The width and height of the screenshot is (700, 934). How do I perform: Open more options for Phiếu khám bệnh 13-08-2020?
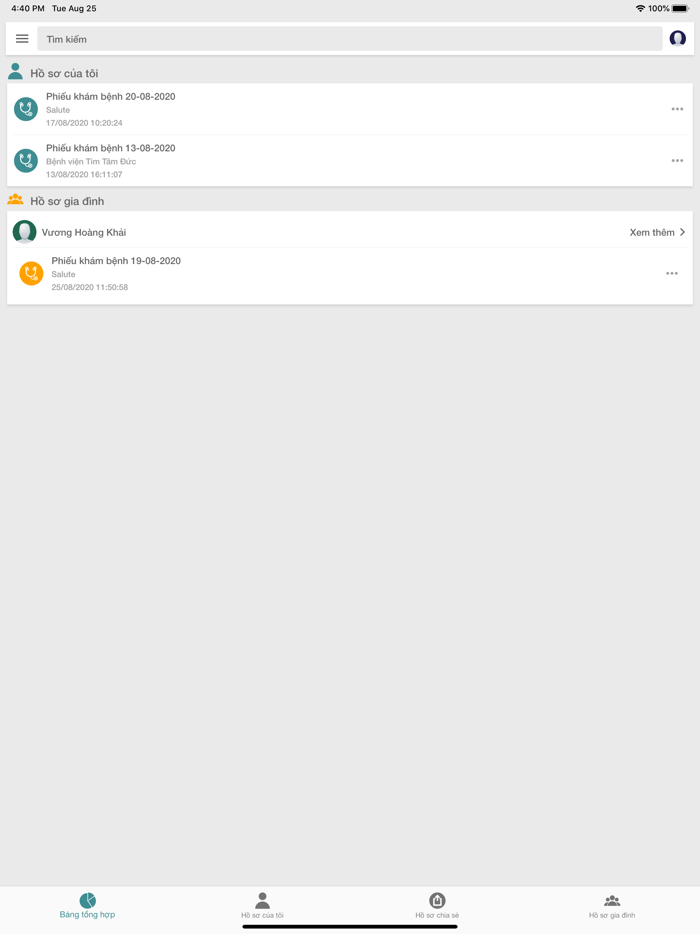tap(677, 161)
